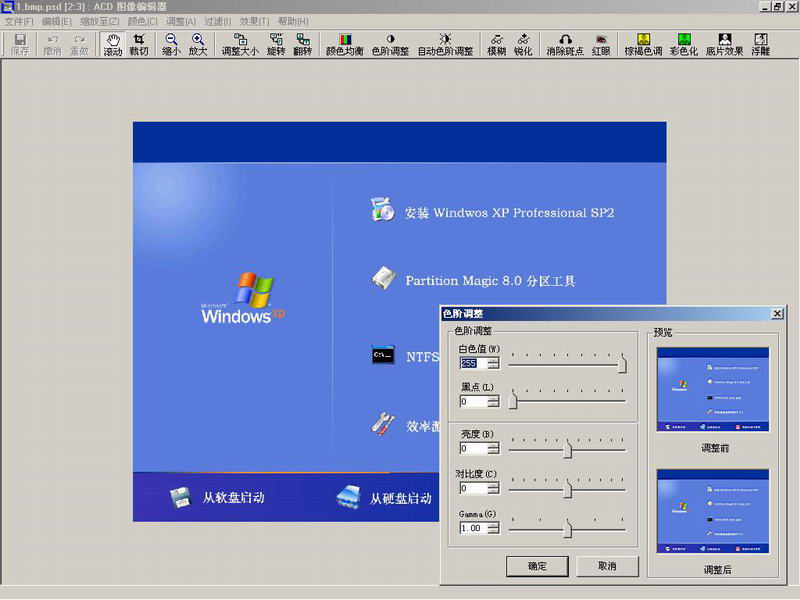This screenshot has height=600, width=800.
Task: Open the Resize (调整大小) tool
Action: (240, 44)
